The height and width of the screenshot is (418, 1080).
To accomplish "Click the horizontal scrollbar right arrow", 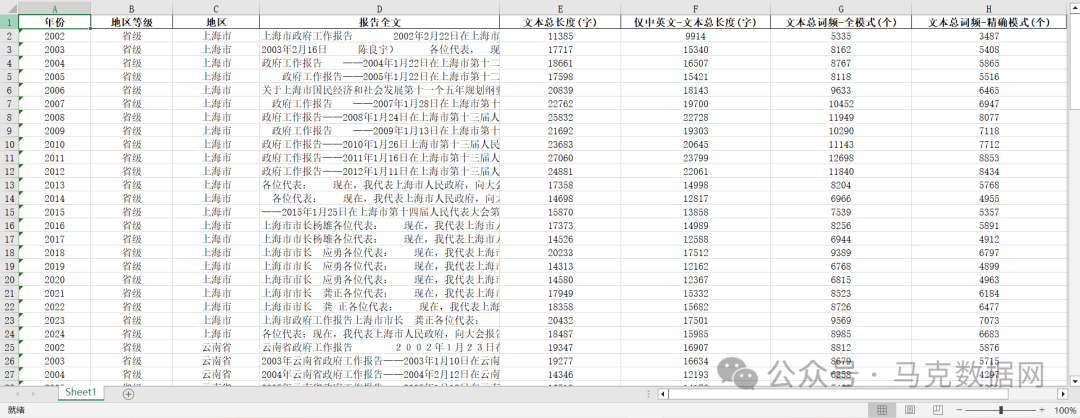I will [1063, 394].
